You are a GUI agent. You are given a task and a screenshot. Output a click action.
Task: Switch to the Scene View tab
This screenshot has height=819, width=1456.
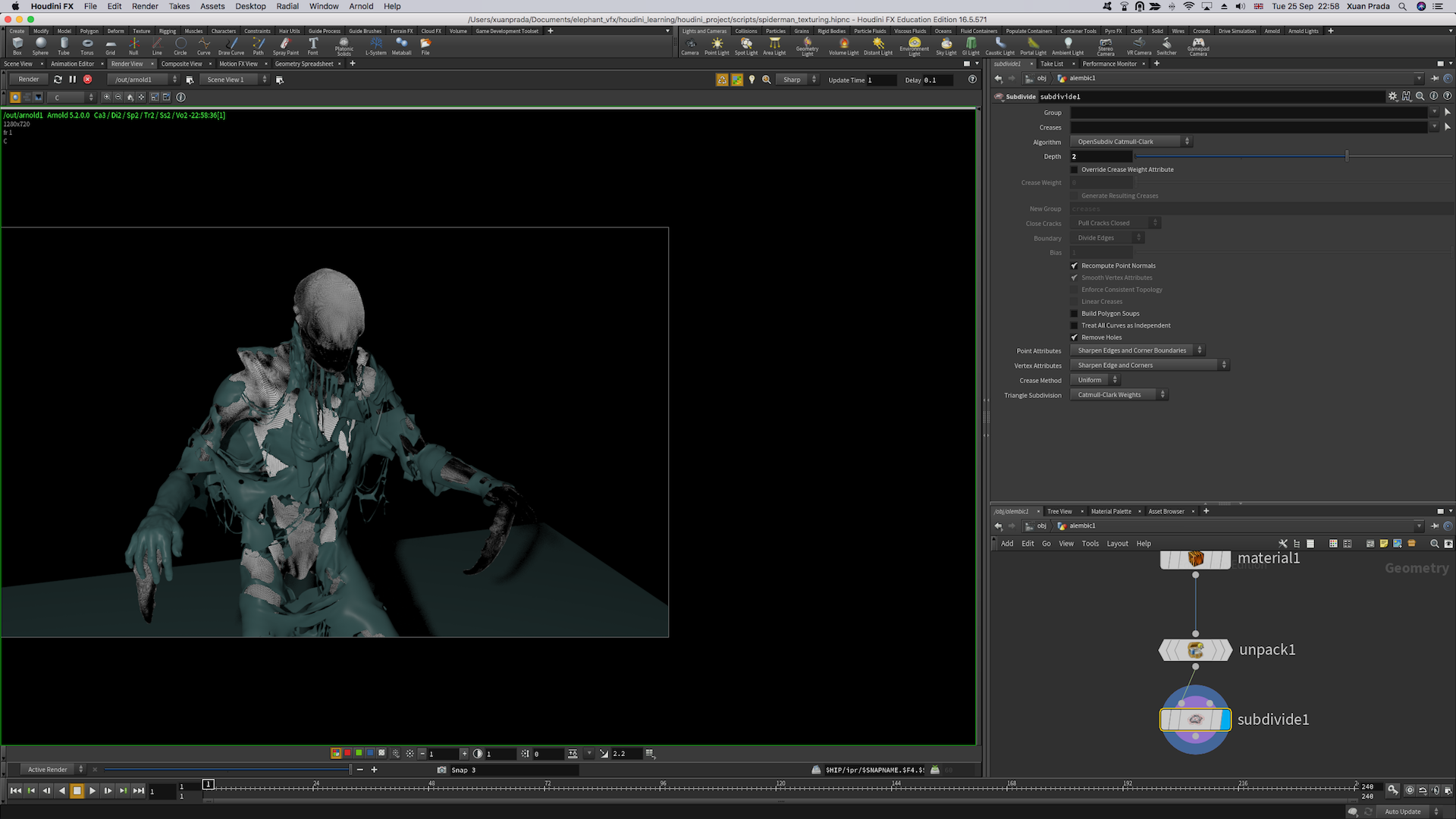18,64
